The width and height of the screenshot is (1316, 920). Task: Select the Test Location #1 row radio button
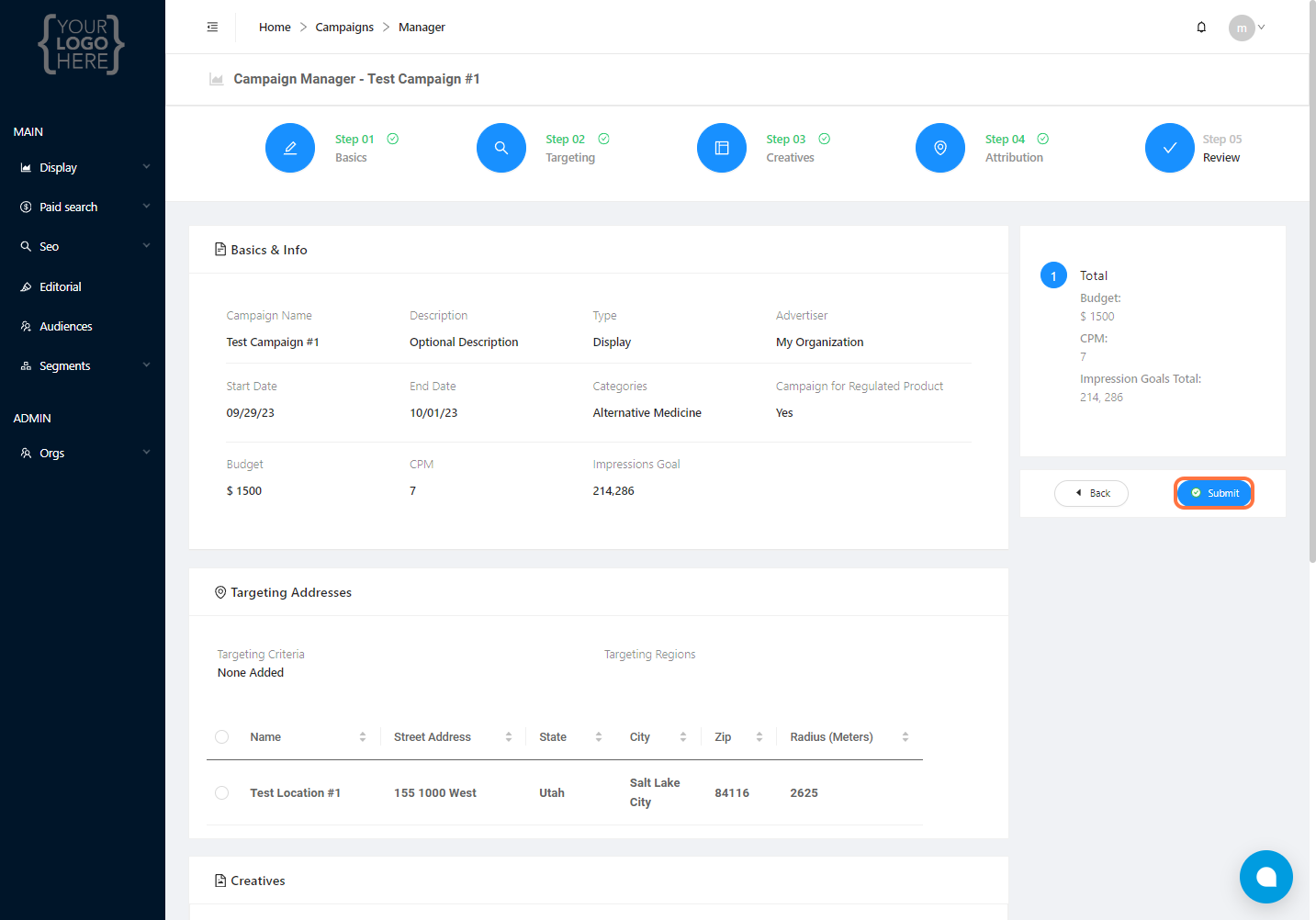[x=222, y=793]
